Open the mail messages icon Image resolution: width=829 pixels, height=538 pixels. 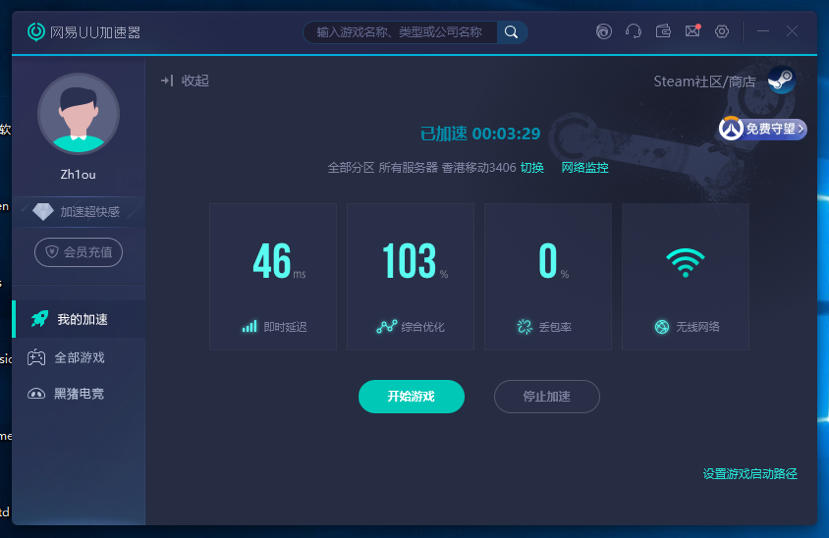click(x=693, y=31)
